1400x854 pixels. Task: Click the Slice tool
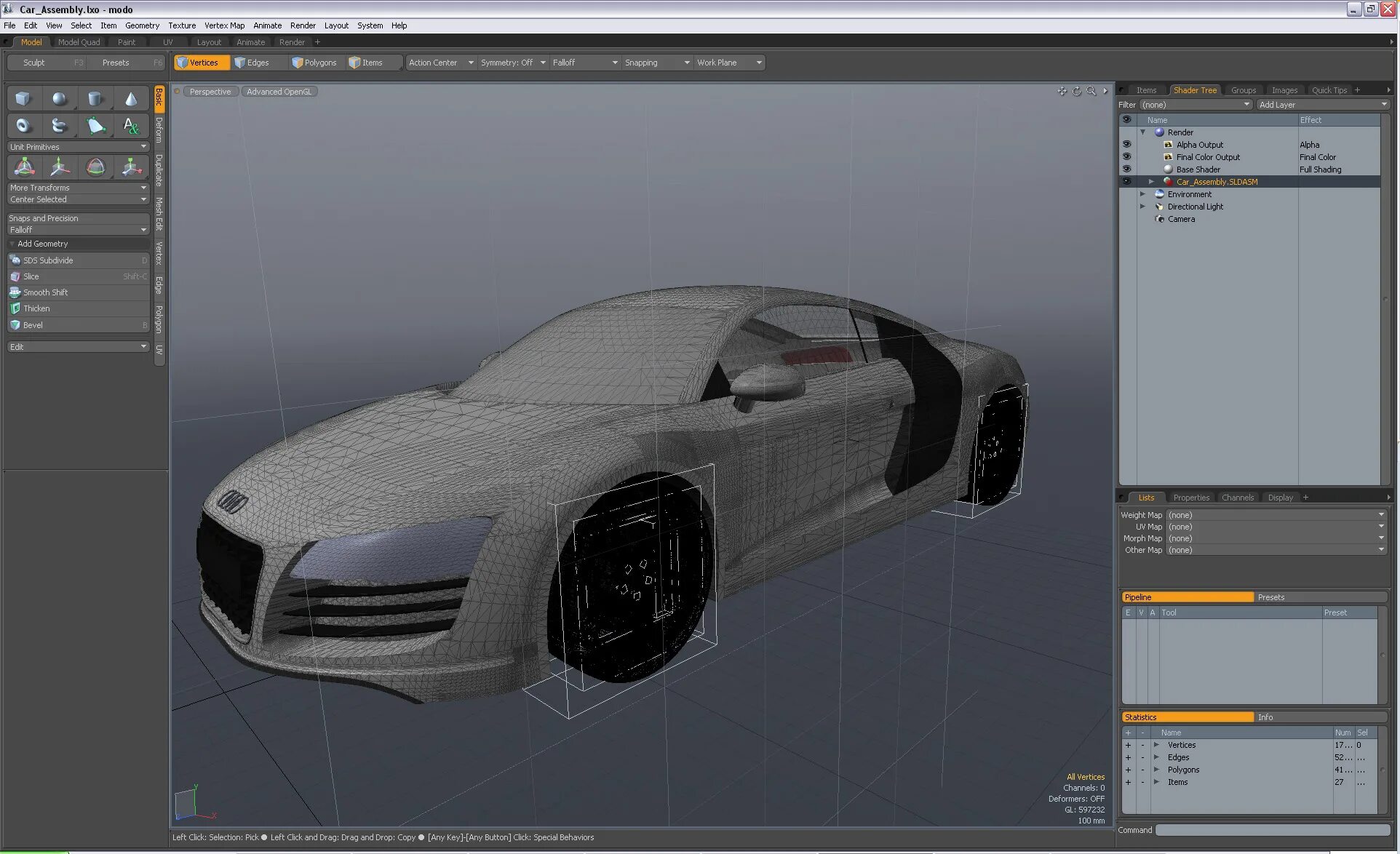click(78, 276)
